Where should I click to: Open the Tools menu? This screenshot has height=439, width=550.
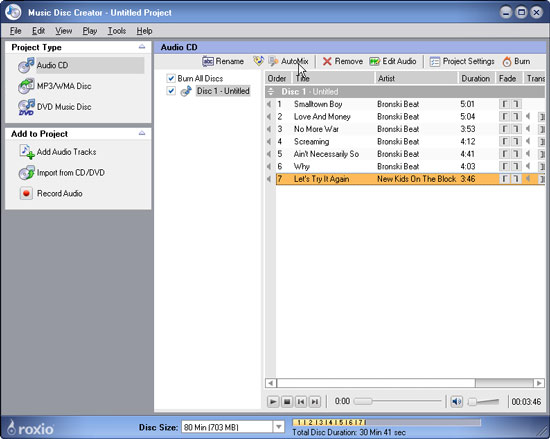[116, 31]
